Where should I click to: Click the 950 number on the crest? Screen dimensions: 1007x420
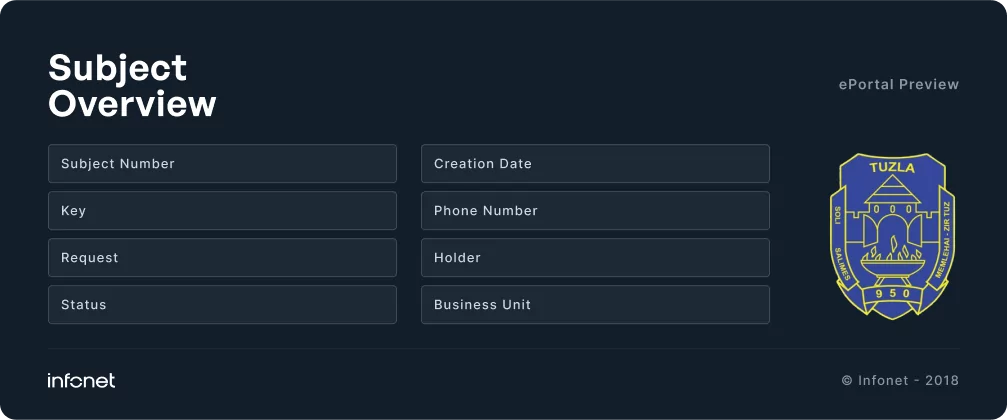(x=893, y=293)
